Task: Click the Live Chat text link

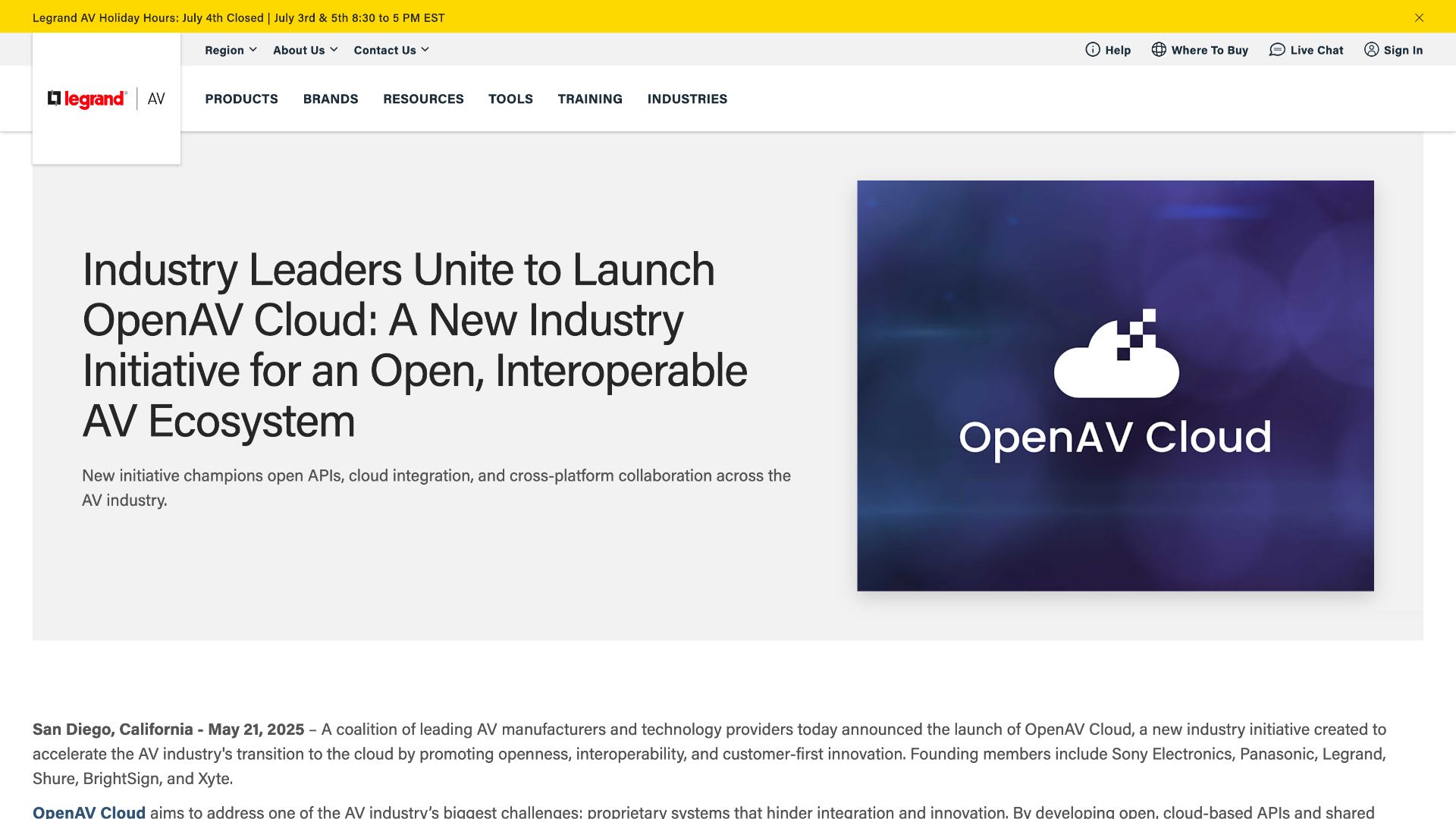Action: point(1316,50)
